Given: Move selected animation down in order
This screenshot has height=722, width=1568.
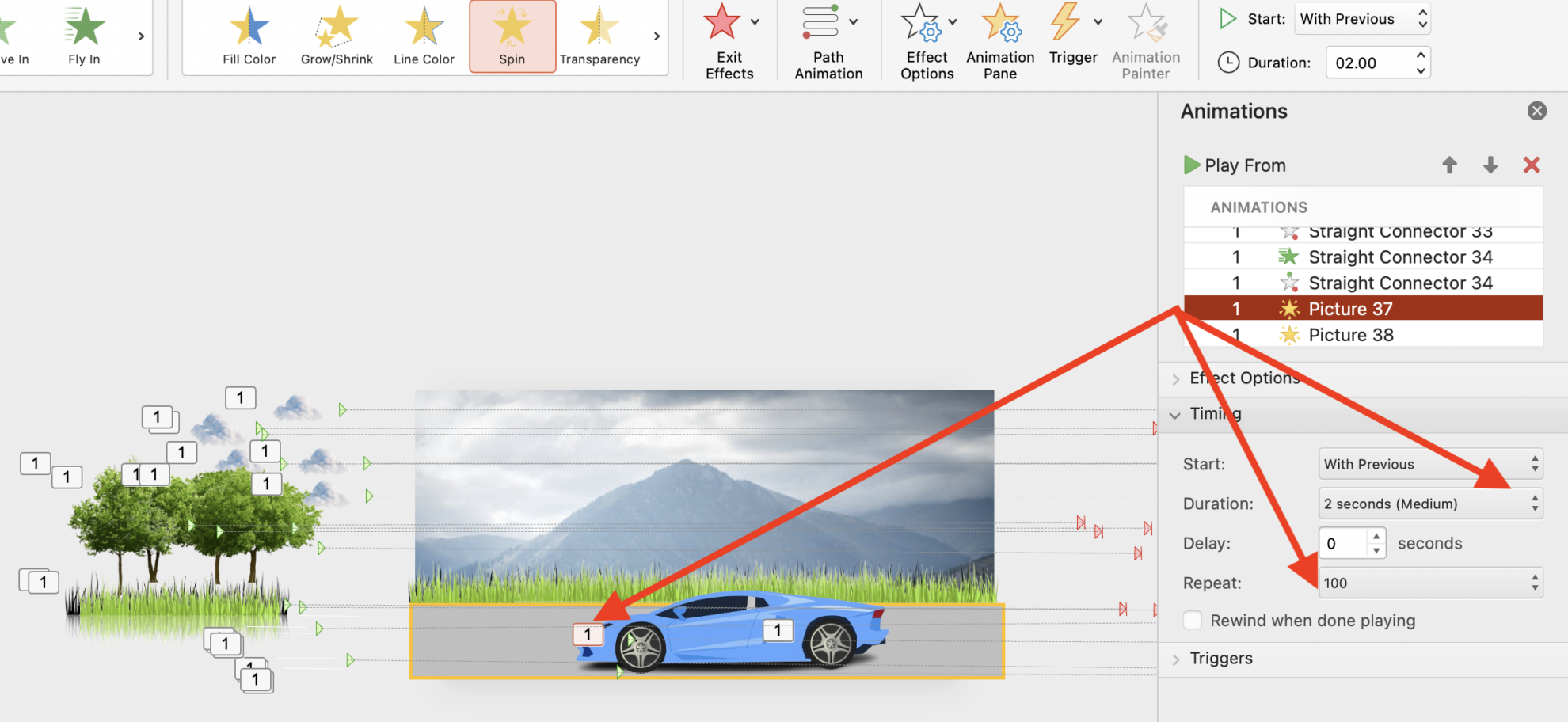Looking at the screenshot, I should point(1490,165).
